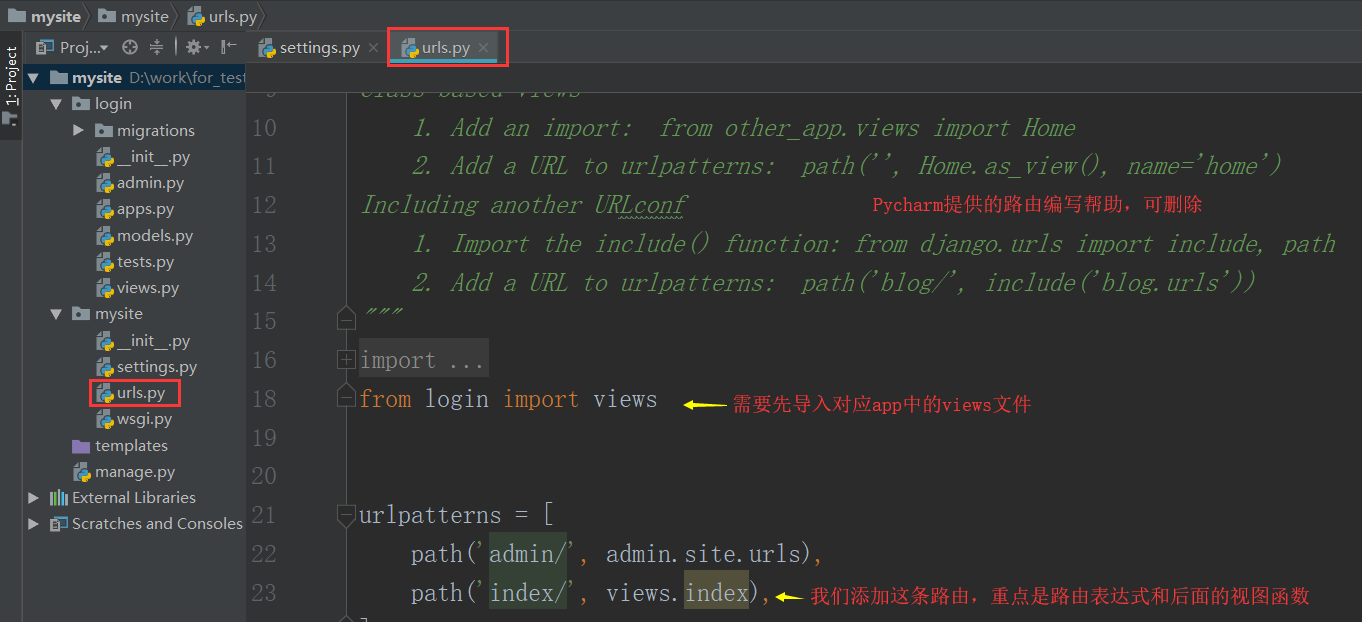
Task: Open apps.py file
Action: click(135, 209)
